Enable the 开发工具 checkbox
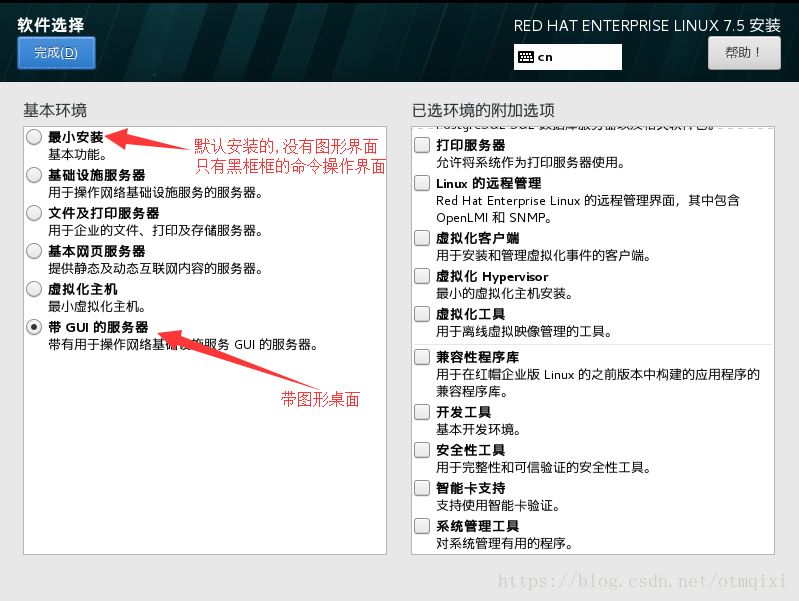The height and width of the screenshot is (601, 799). click(422, 412)
